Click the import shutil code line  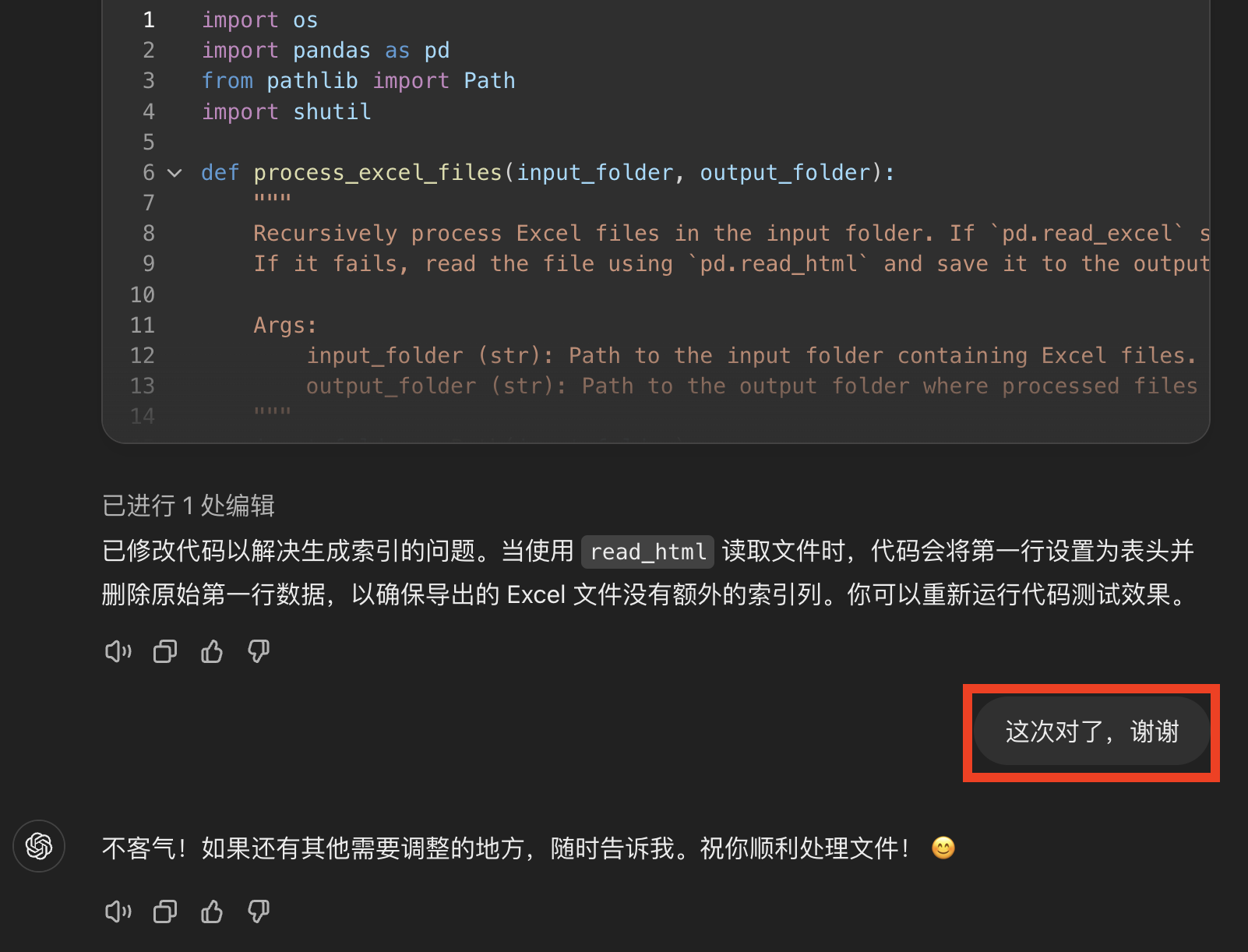[287, 112]
